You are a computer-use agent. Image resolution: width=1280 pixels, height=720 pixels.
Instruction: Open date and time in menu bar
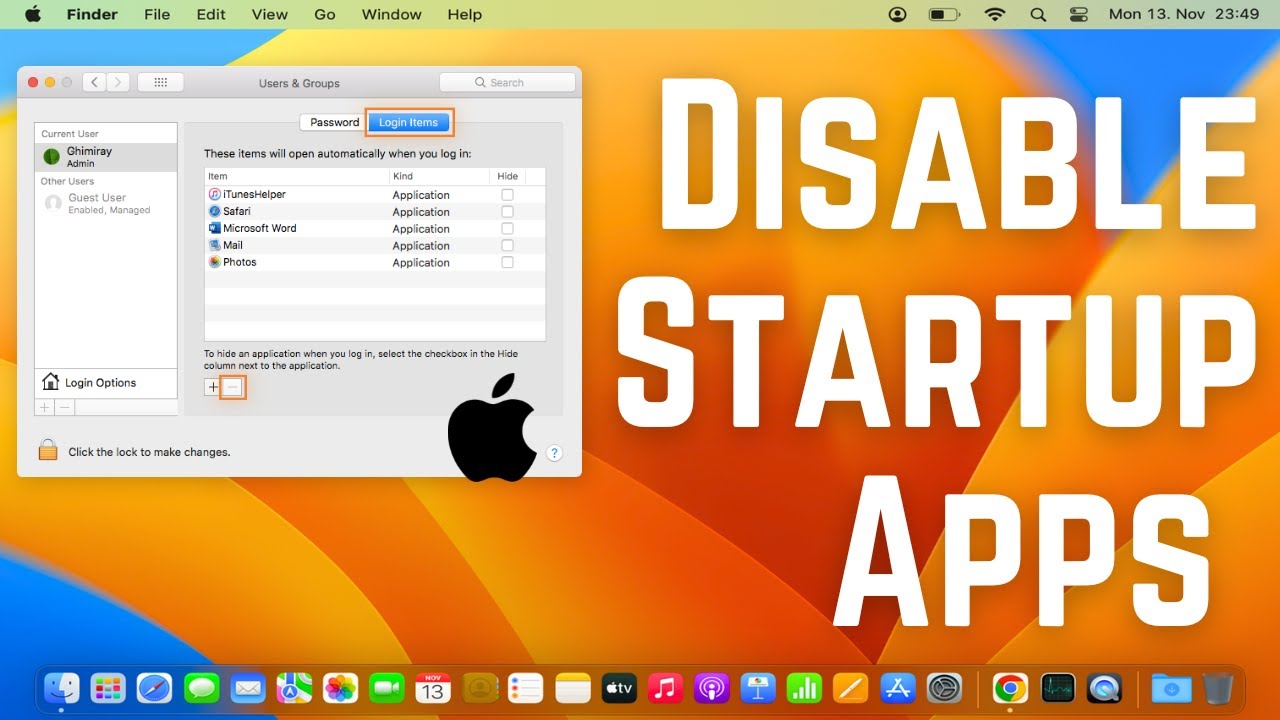point(1184,14)
